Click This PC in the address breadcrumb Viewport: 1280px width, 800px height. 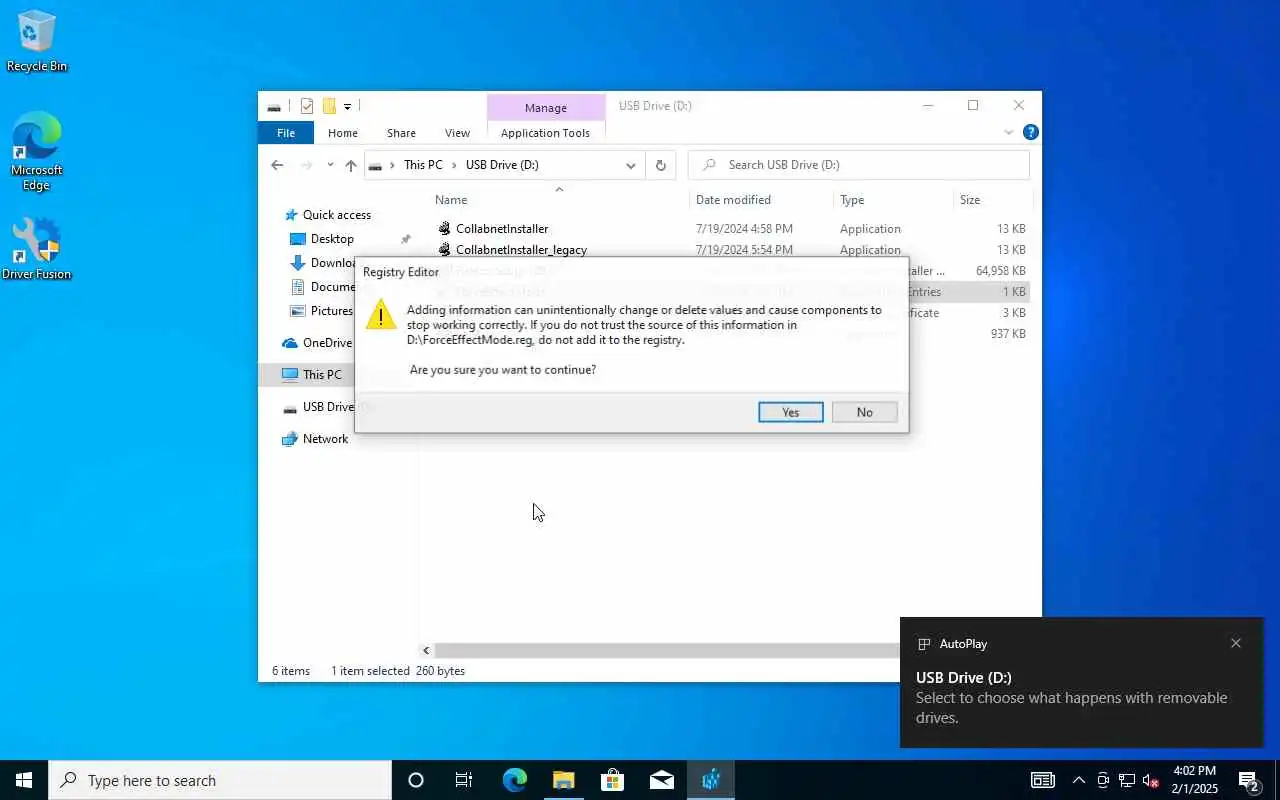[422, 165]
